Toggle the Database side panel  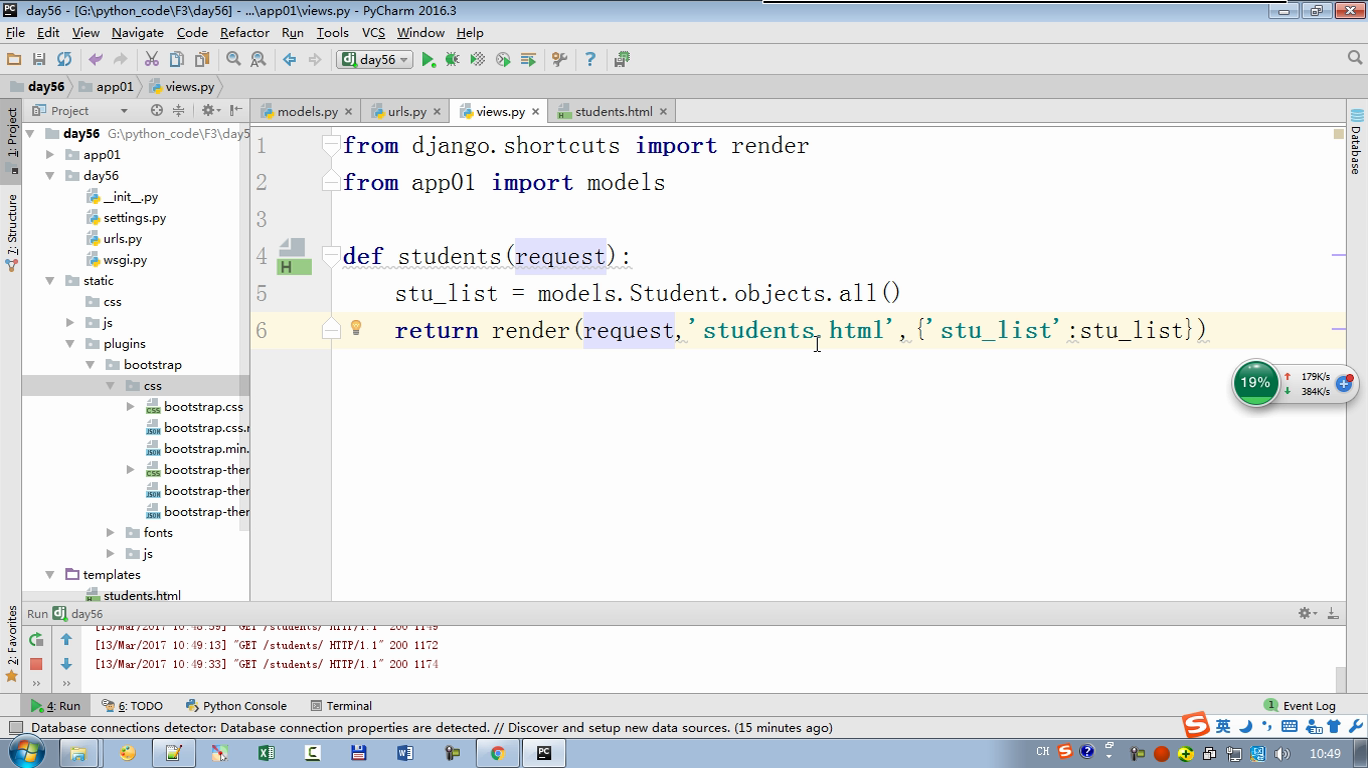pyautogui.click(x=1356, y=142)
